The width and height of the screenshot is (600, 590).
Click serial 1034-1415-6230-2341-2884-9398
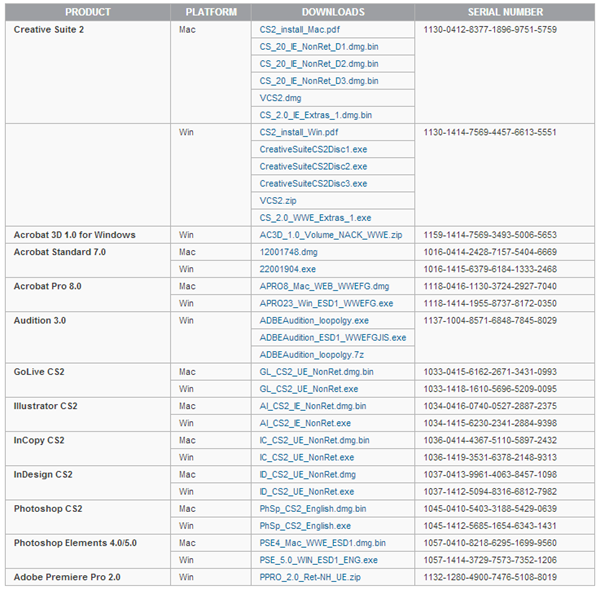(x=490, y=423)
